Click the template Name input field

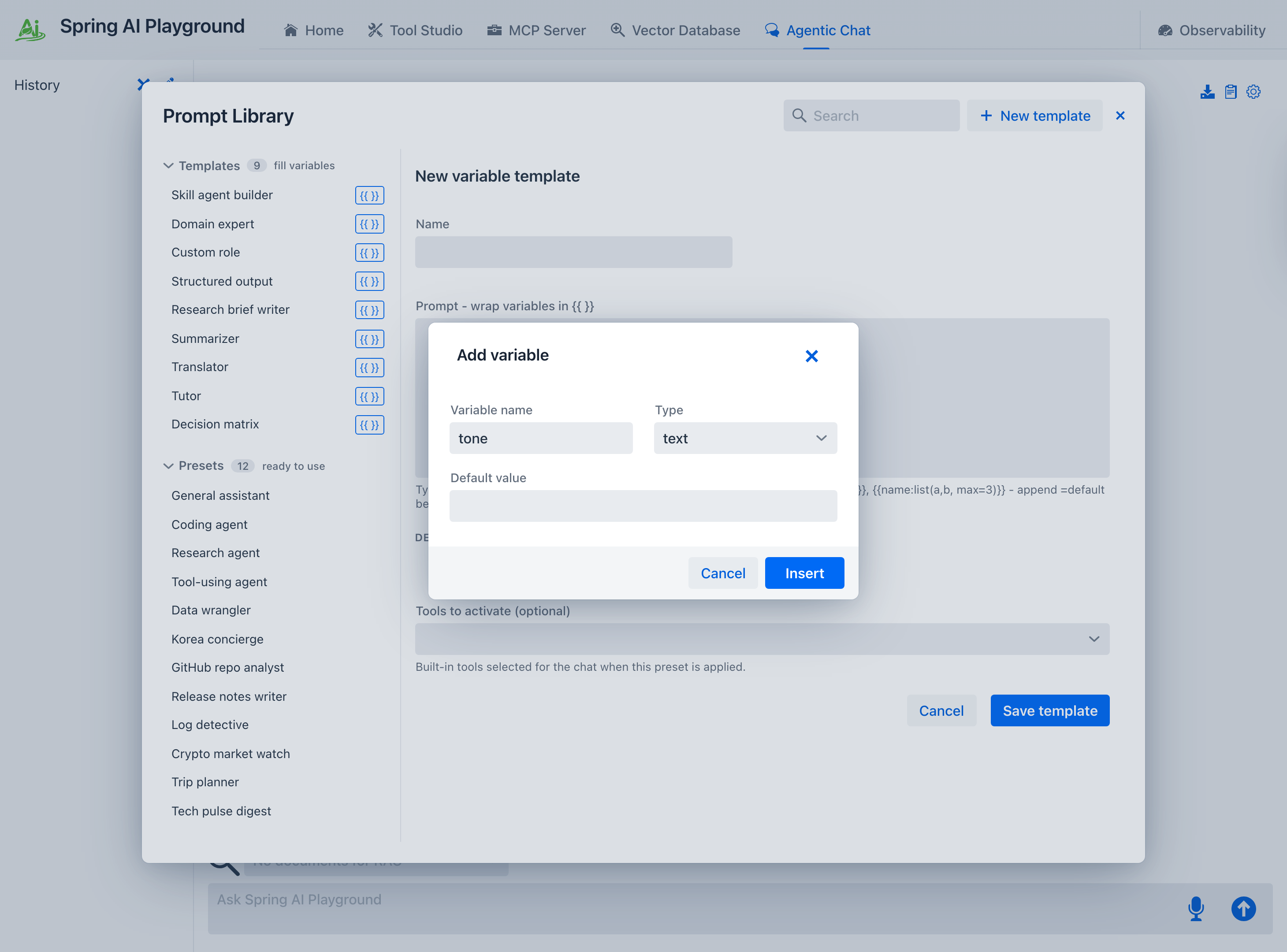(x=573, y=252)
